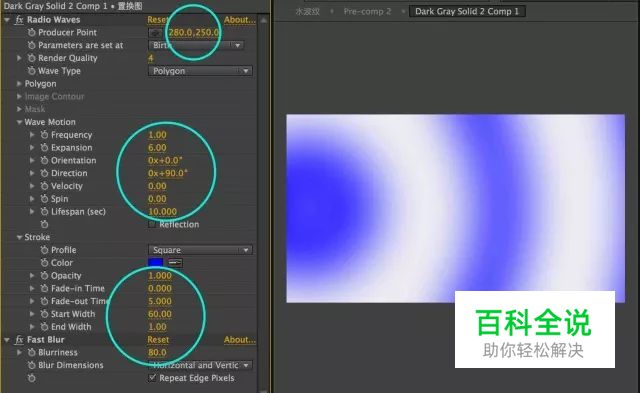Enable Render Quality stopwatch keyframing
Screen dimensions: 640x393
pos(31,58)
